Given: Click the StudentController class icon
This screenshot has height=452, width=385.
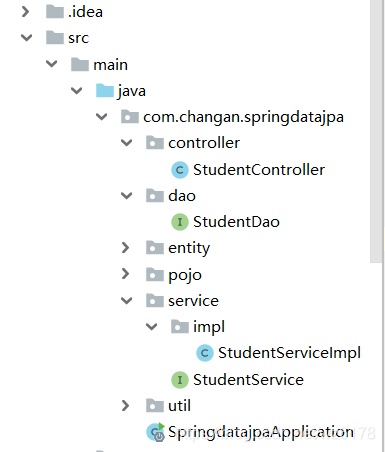Looking at the screenshot, I should click(x=180, y=170).
